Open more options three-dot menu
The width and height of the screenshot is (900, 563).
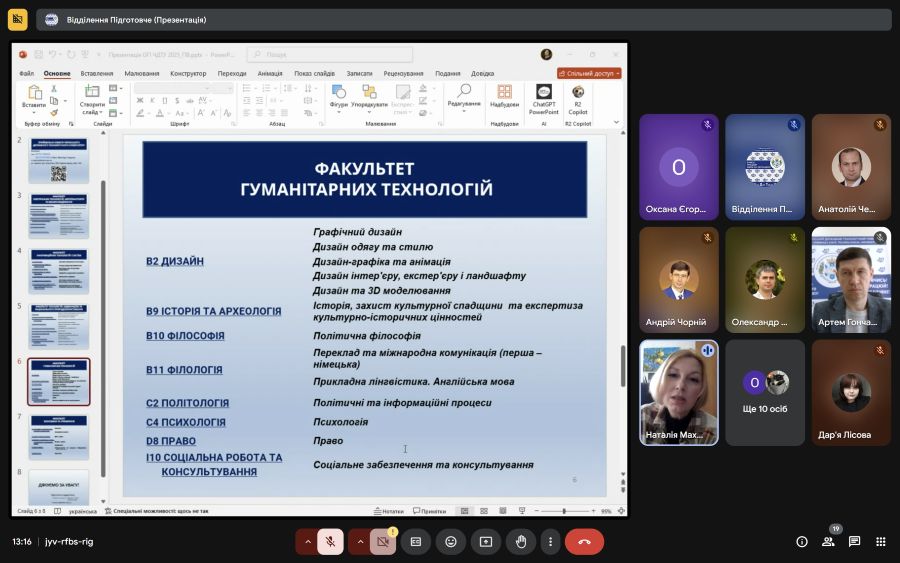(549, 541)
